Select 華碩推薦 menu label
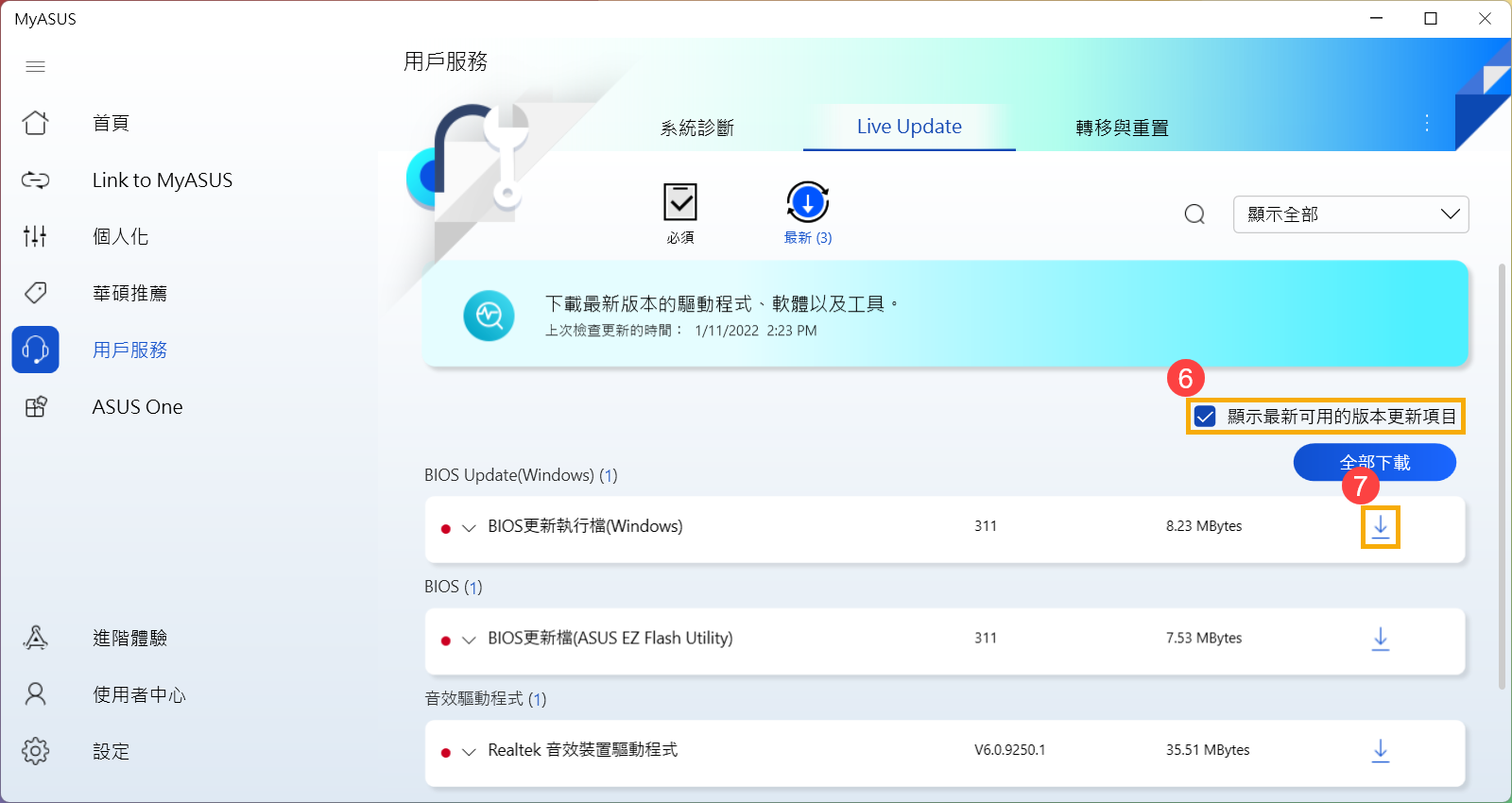1512x803 pixels. coord(129,293)
